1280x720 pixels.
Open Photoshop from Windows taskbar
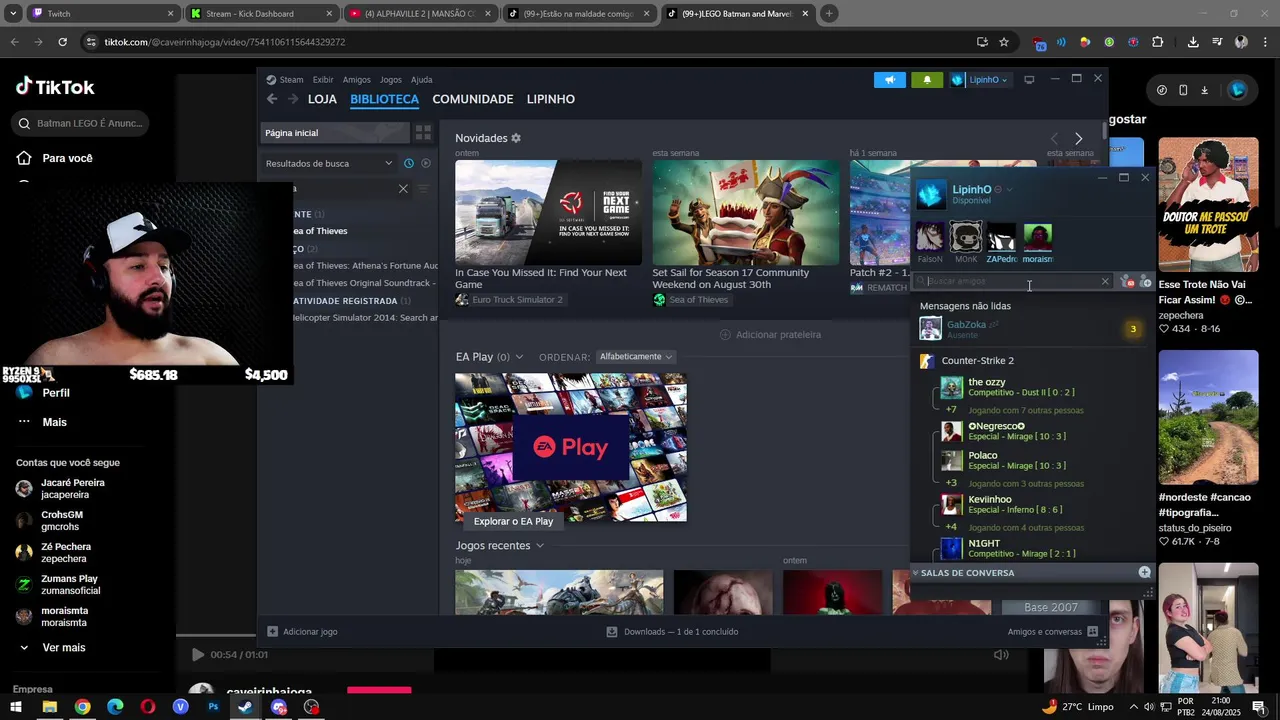pyautogui.click(x=213, y=707)
